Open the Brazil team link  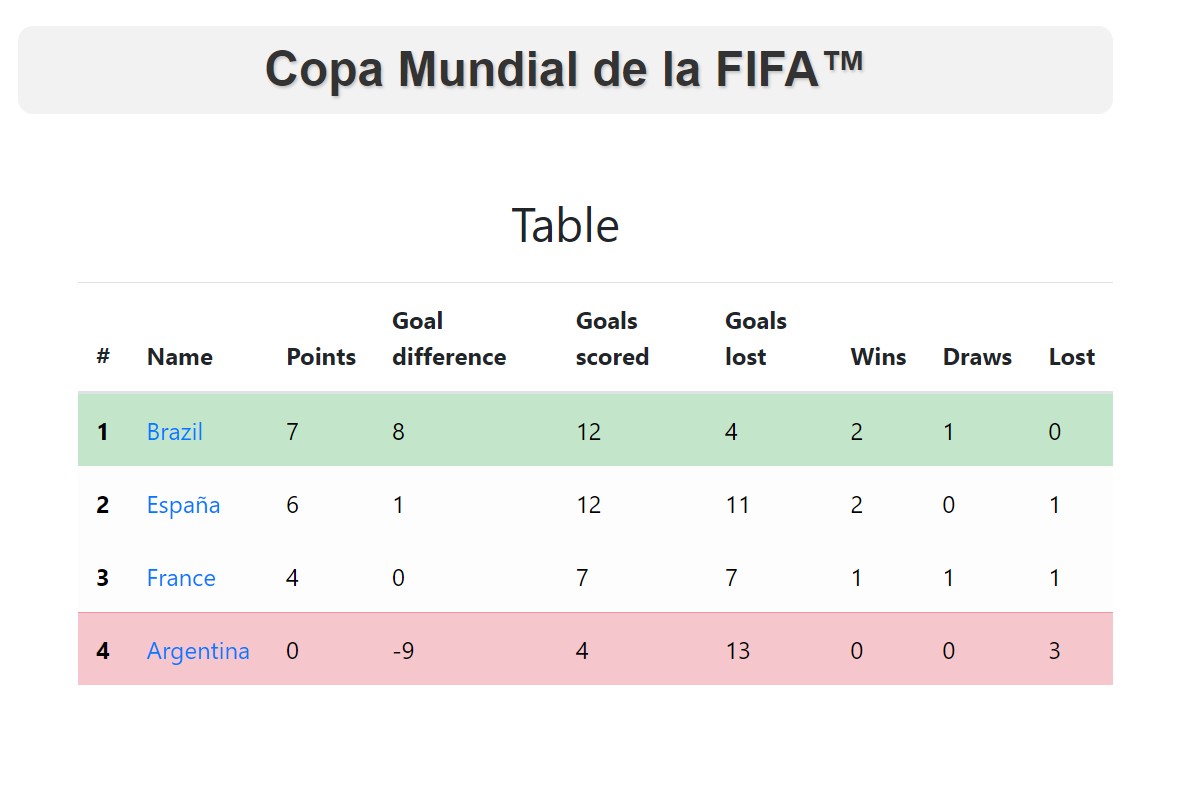pyautogui.click(x=174, y=432)
